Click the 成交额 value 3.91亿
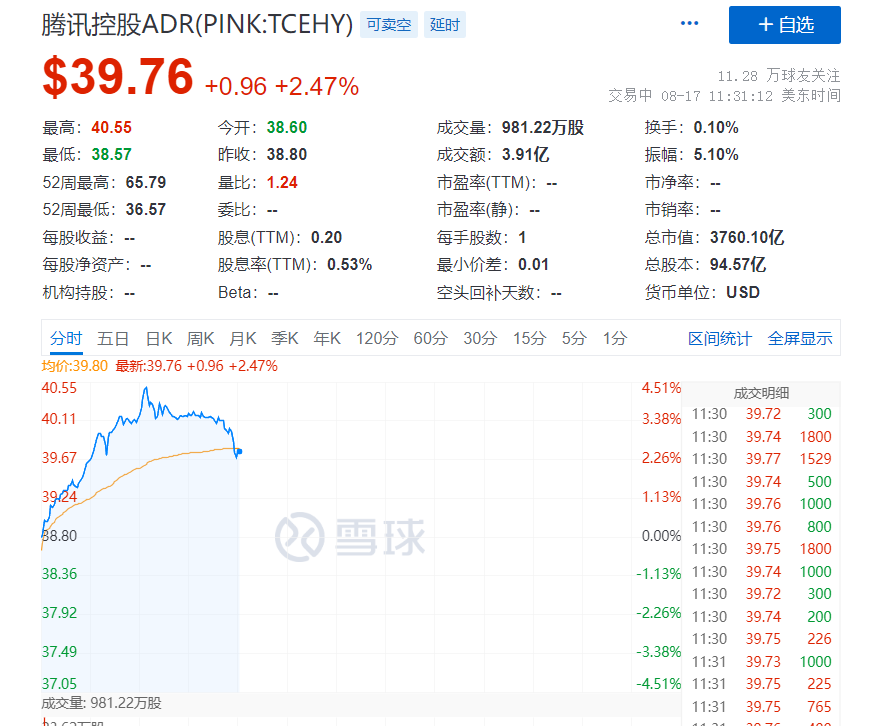This screenshot has width=878, height=726. click(x=525, y=154)
